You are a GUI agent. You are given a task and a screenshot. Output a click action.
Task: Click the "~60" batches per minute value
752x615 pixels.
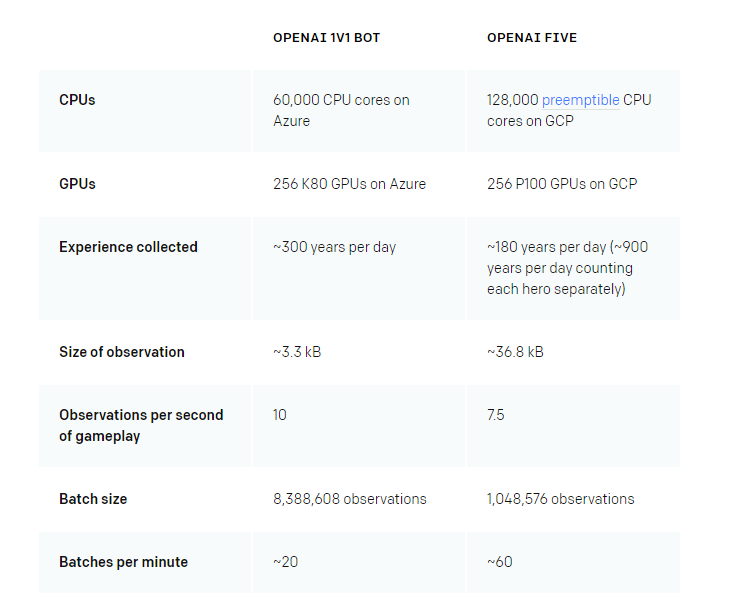point(499,562)
